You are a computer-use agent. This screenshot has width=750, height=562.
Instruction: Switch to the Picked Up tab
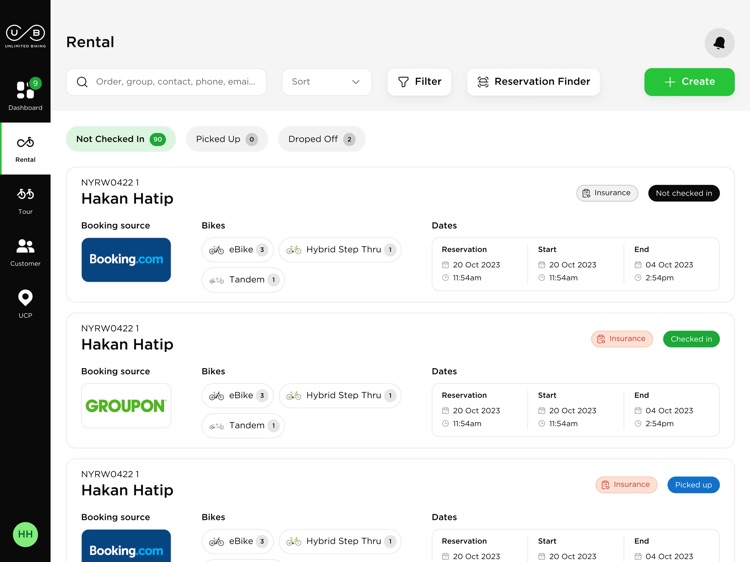(227, 139)
